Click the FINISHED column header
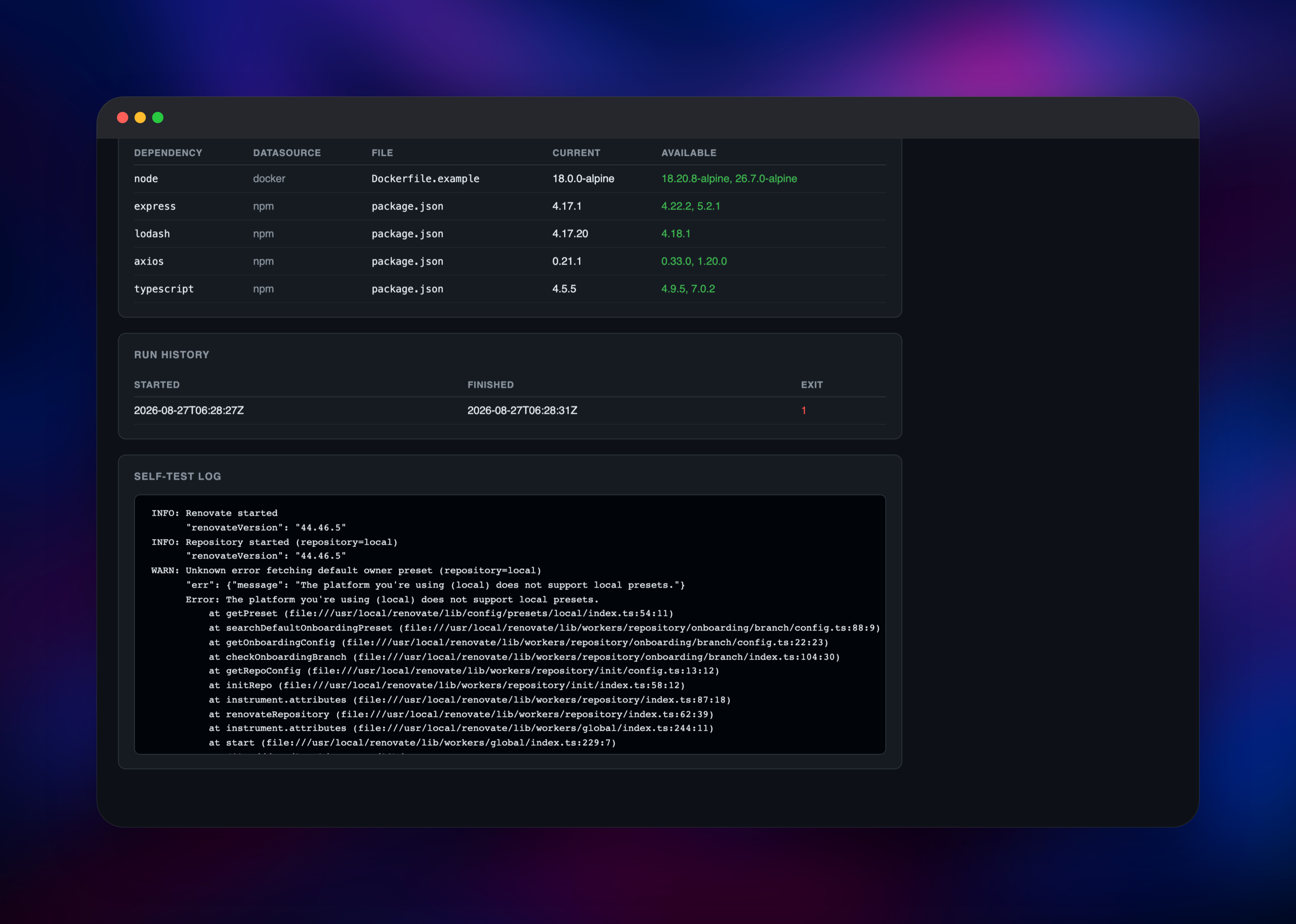Image resolution: width=1296 pixels, height=924 pixels. point(490,385)
